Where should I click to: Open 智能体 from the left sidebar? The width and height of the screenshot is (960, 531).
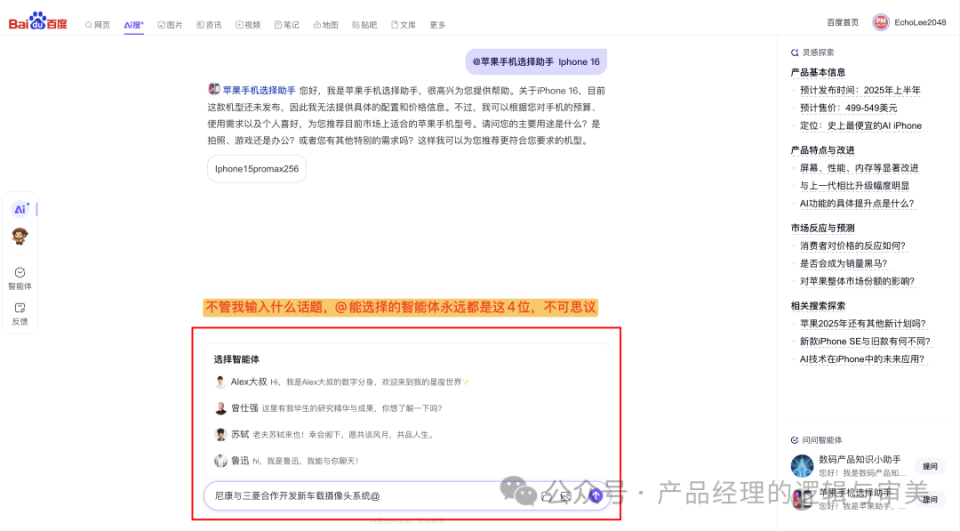click(x=20, y=279)
